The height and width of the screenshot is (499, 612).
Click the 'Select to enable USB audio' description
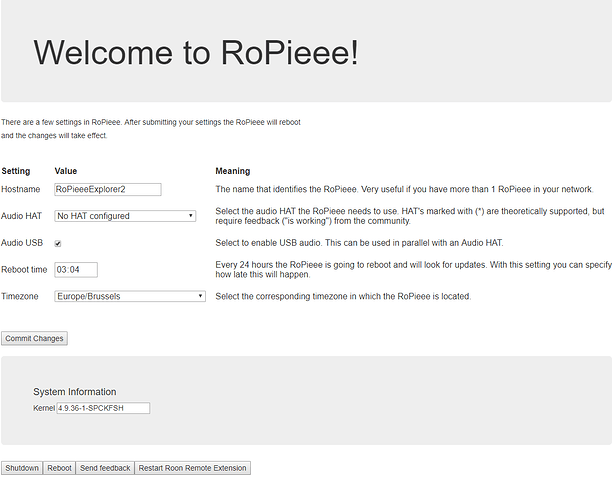coord(359,243)
